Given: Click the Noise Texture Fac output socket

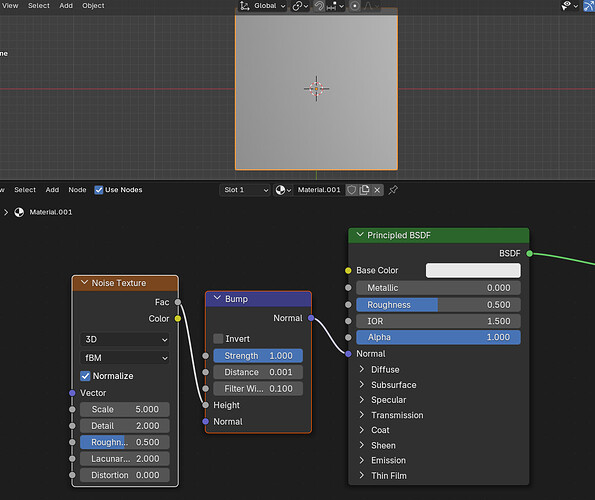Looking at the screenshot, I should 178,302.
